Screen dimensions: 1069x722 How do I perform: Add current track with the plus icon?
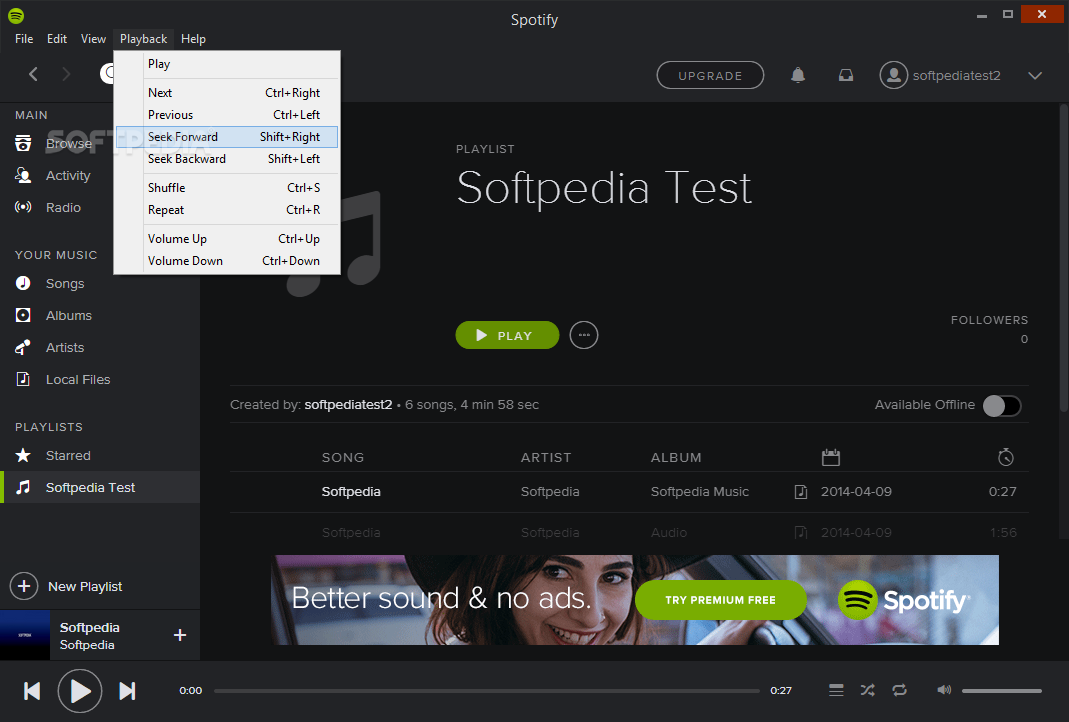(x=180, y=635)
